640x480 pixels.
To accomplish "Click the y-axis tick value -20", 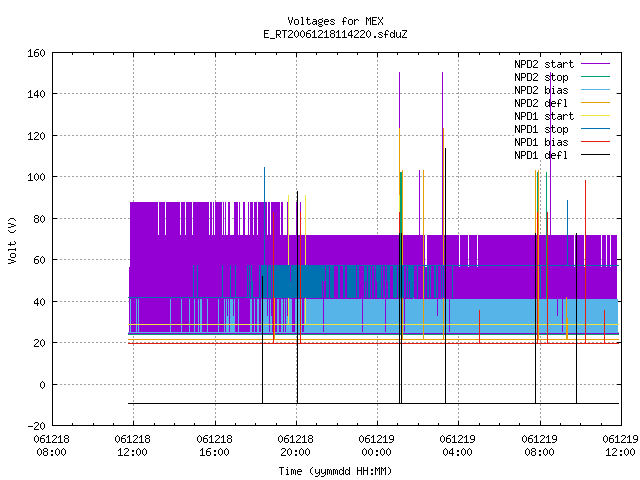I will point(36,426).
